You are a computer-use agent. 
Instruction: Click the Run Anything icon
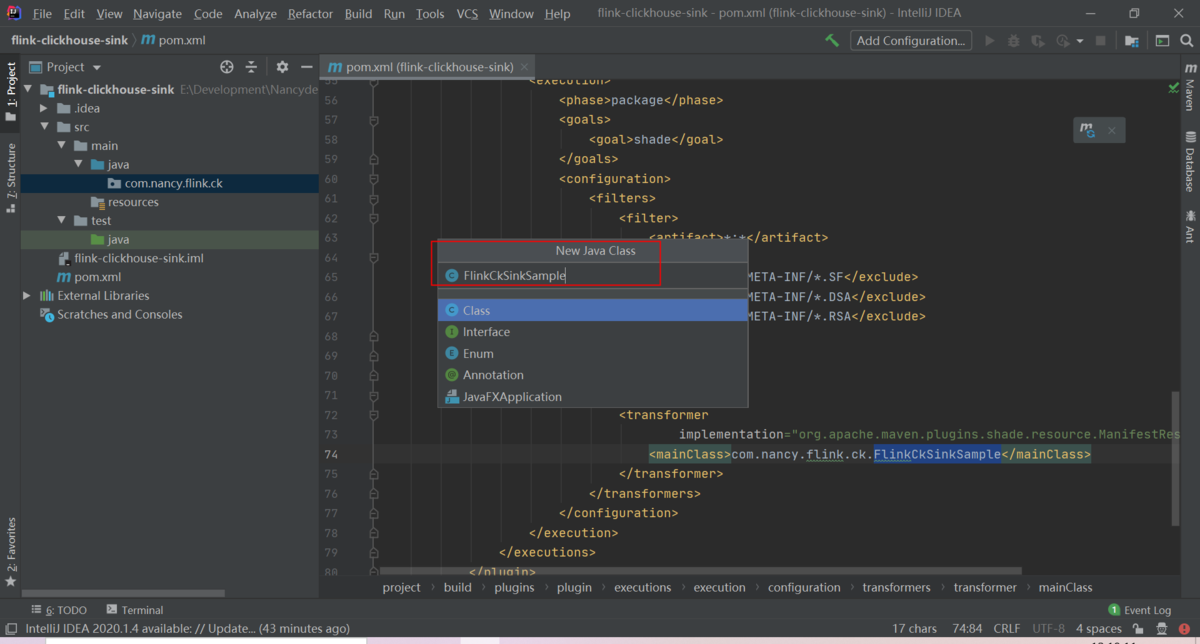1162,41
